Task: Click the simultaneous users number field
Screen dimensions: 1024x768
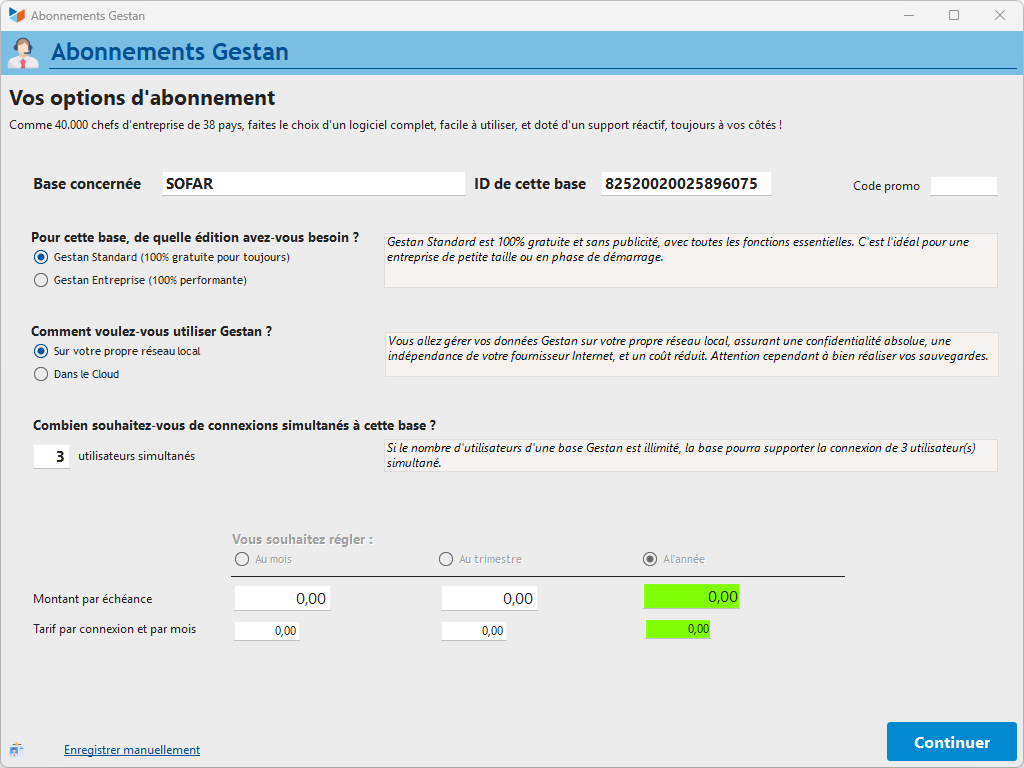Action: 51,456
